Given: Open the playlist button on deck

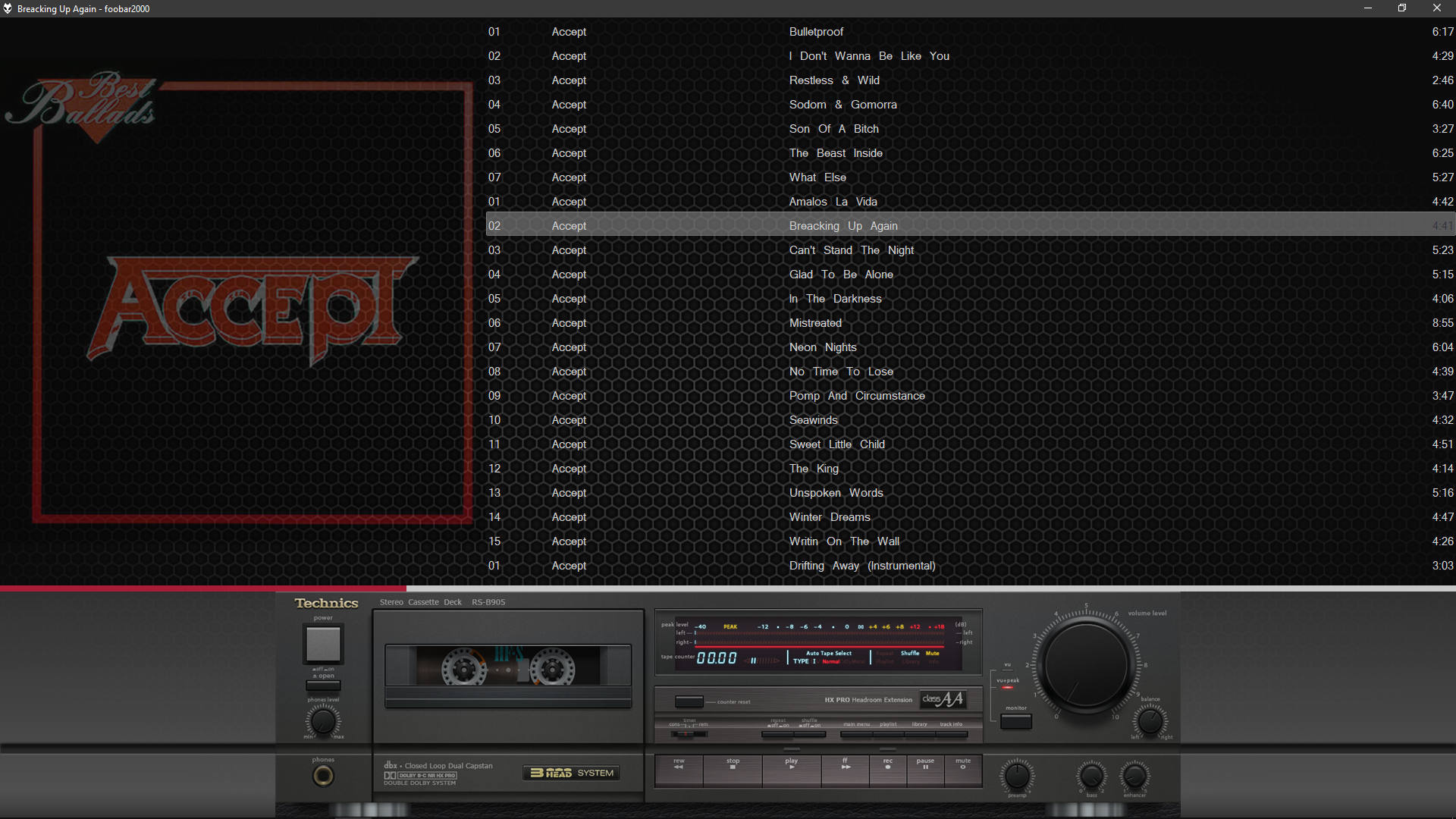Looking at the screenshot, I should coord(888,734).
